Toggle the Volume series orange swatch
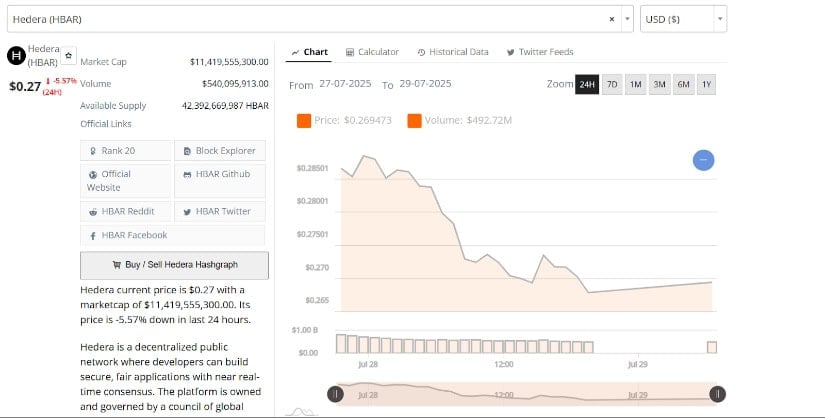 coord(414,121)
